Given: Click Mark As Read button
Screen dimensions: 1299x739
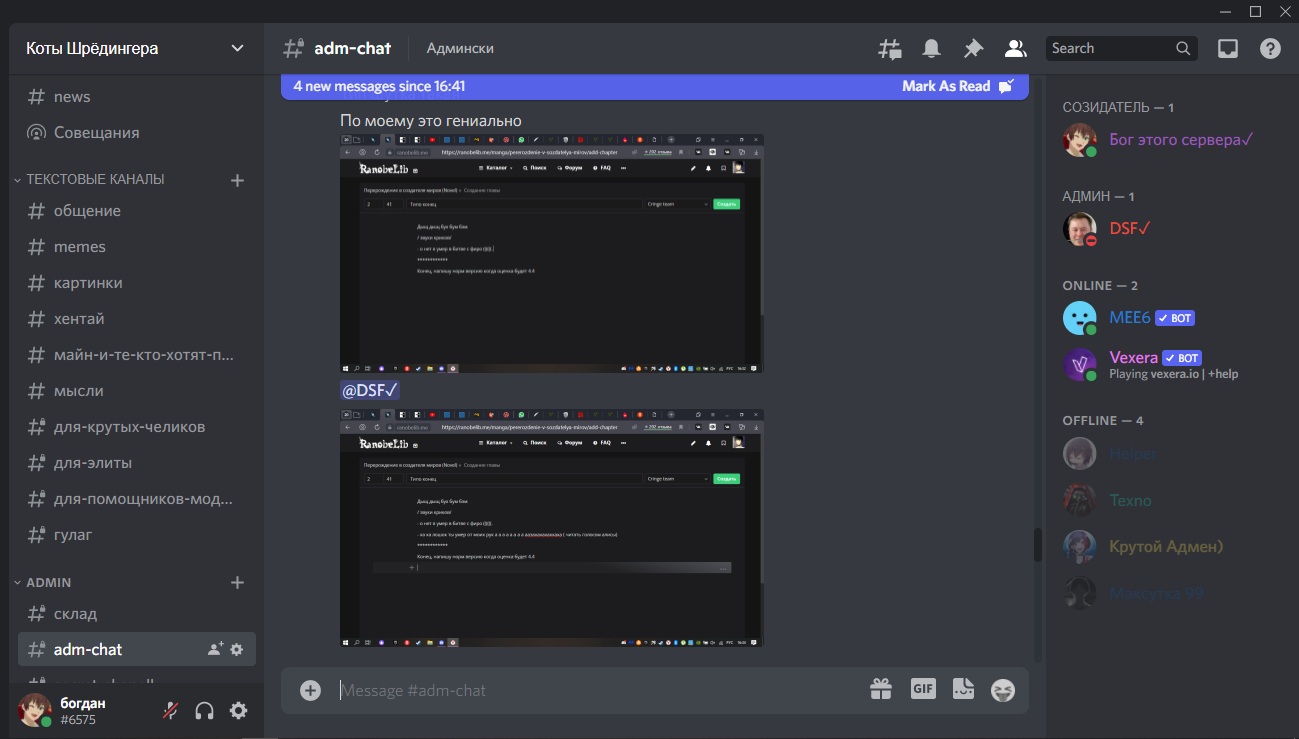Looking at the screenshot, I should pyautogui.click(x=957, y=86).
